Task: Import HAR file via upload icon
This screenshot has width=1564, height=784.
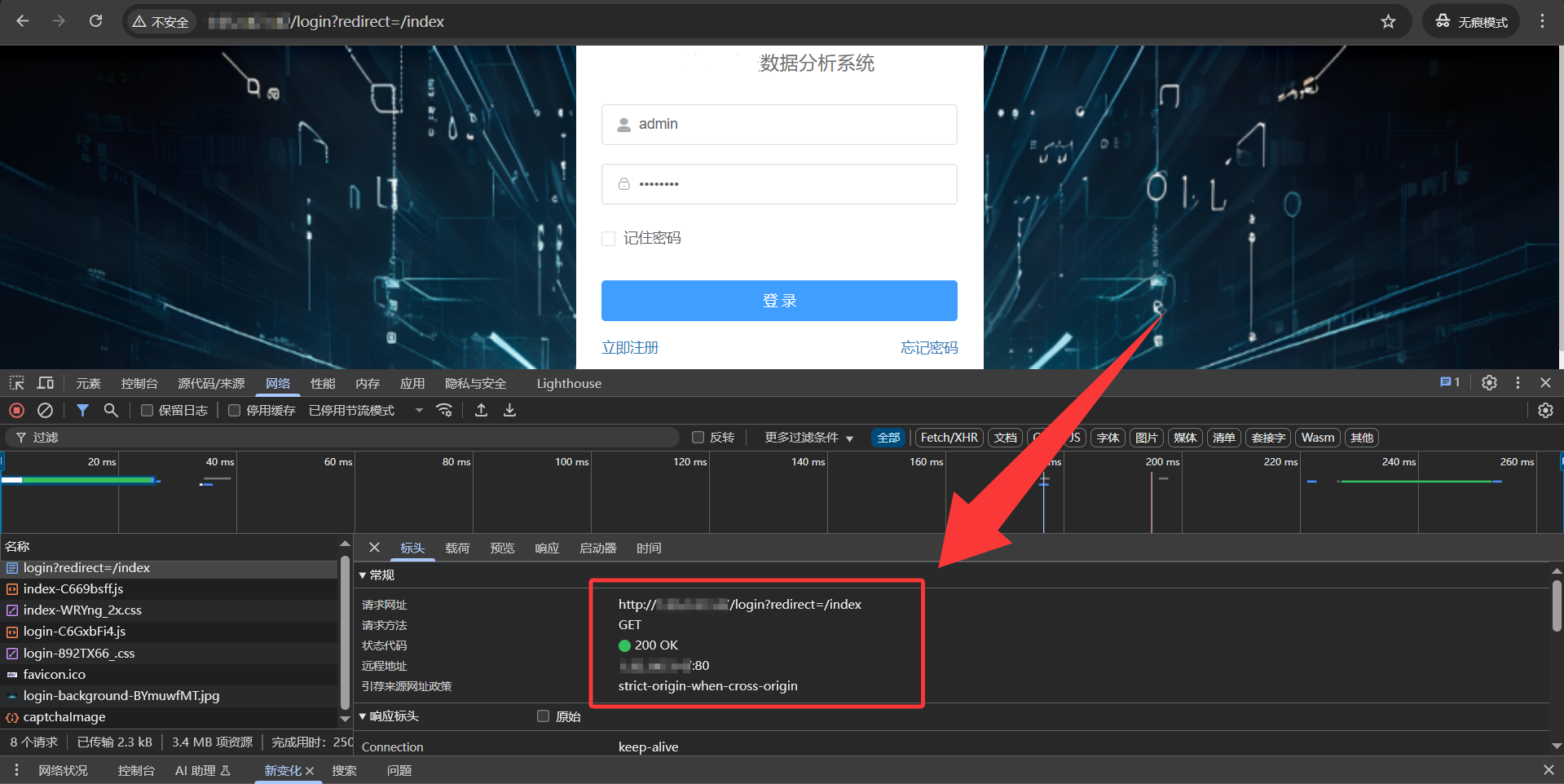Action: (481, 410)
